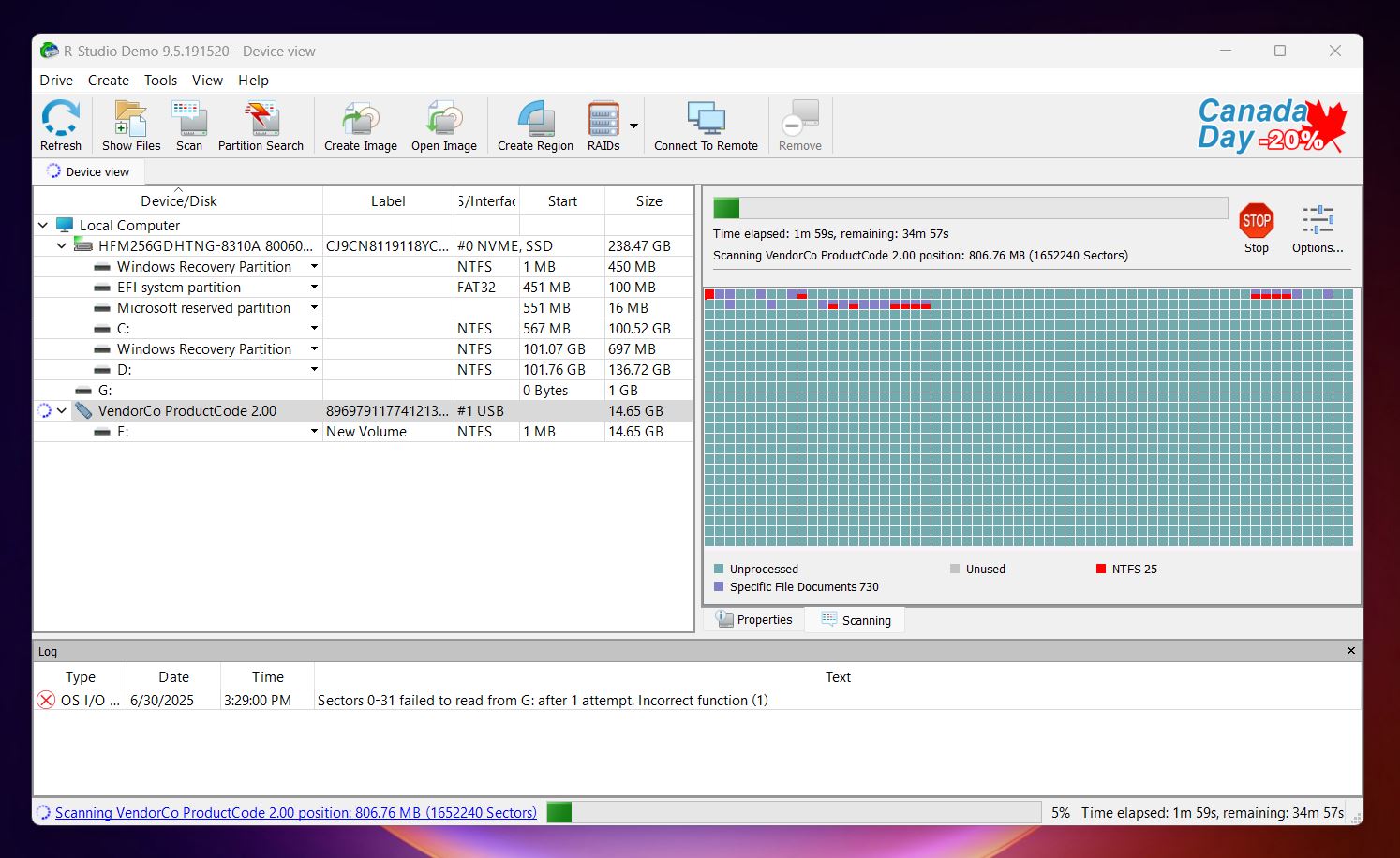The image size is (1400, 858).
Task: Click the Create Region icon
Action: click(536, 120)
